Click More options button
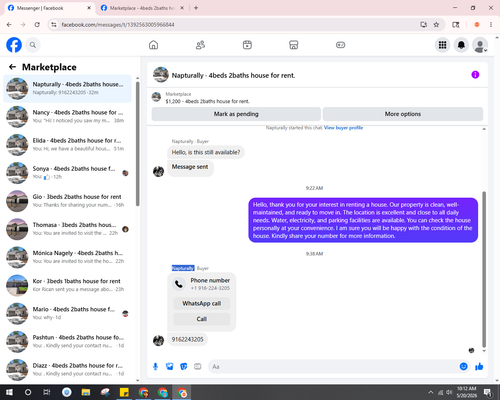Image resolution: width=500 pixels, height=400 pixels. click(x=403, y=114)
